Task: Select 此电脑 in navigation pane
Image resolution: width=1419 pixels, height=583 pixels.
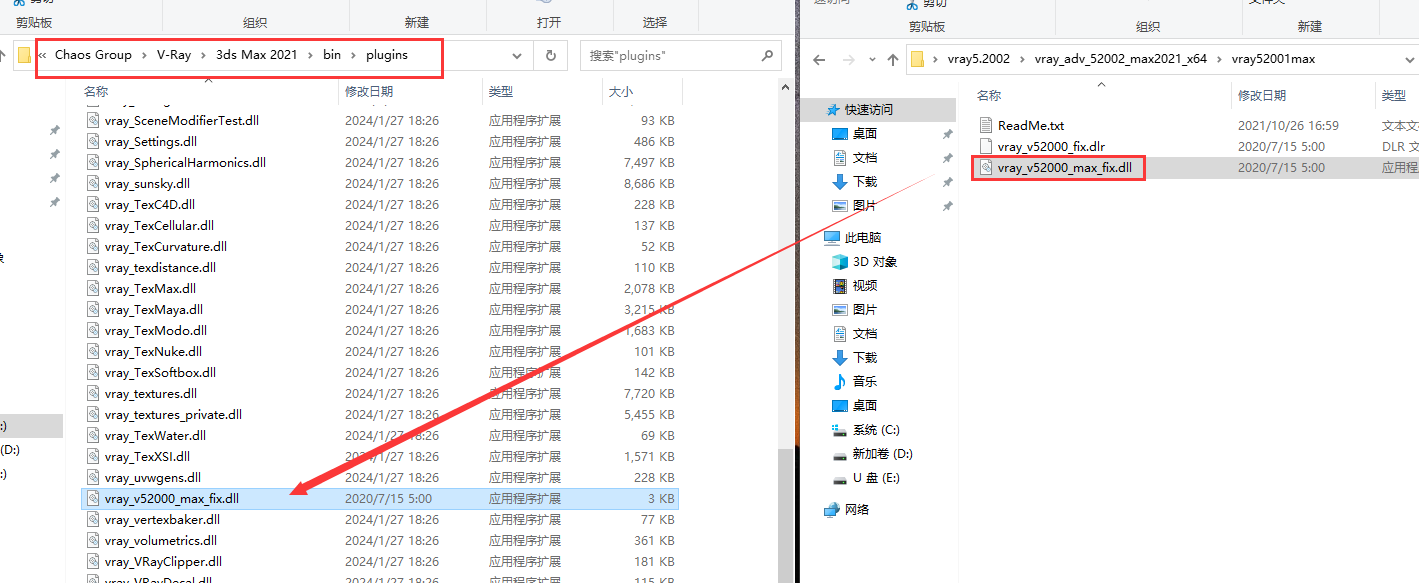Action: [x=863, y=238]
